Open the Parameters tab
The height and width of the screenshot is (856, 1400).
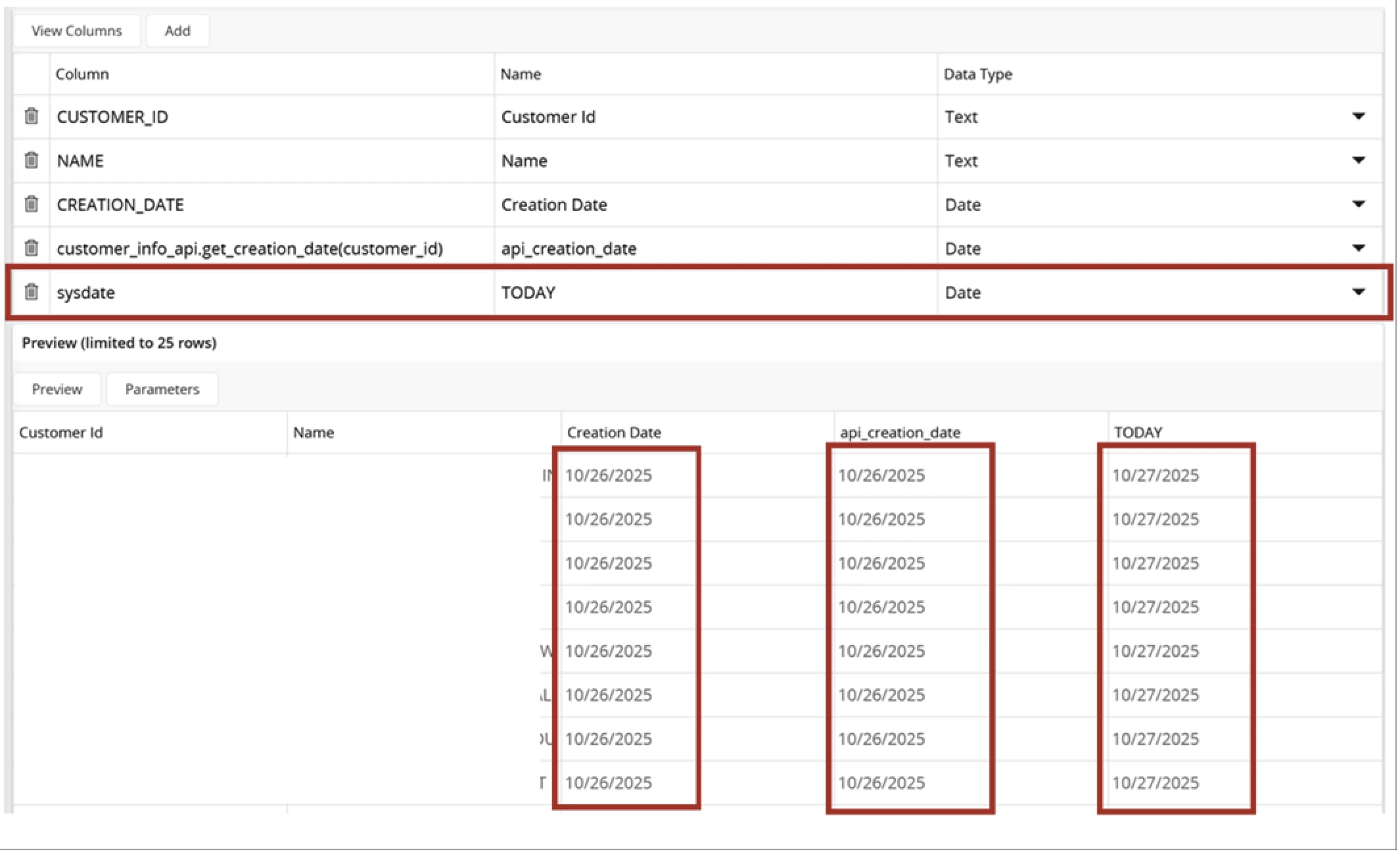[162, 389]
